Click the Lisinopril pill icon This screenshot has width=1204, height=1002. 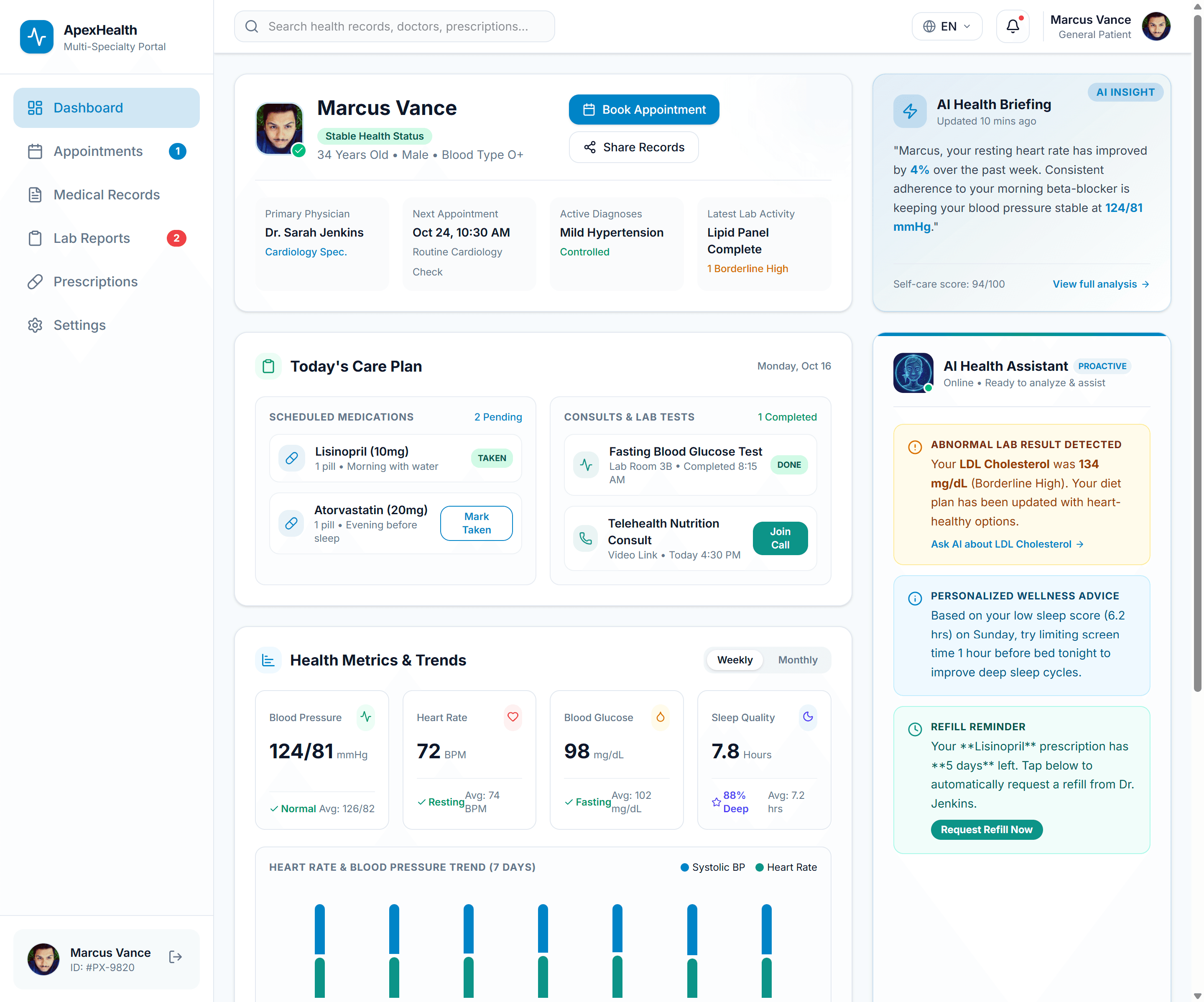291,458
